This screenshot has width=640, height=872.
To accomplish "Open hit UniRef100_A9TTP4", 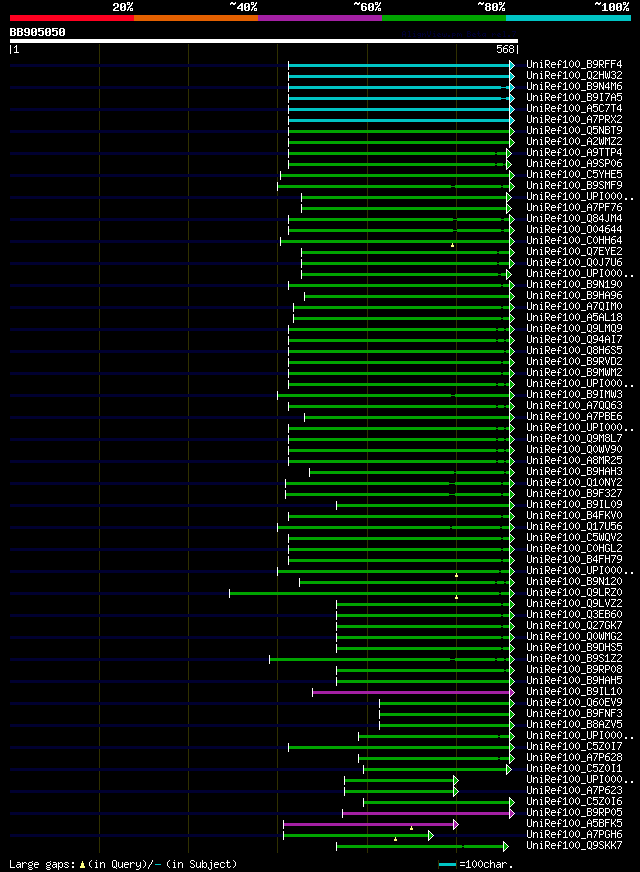I will [574, 152].
